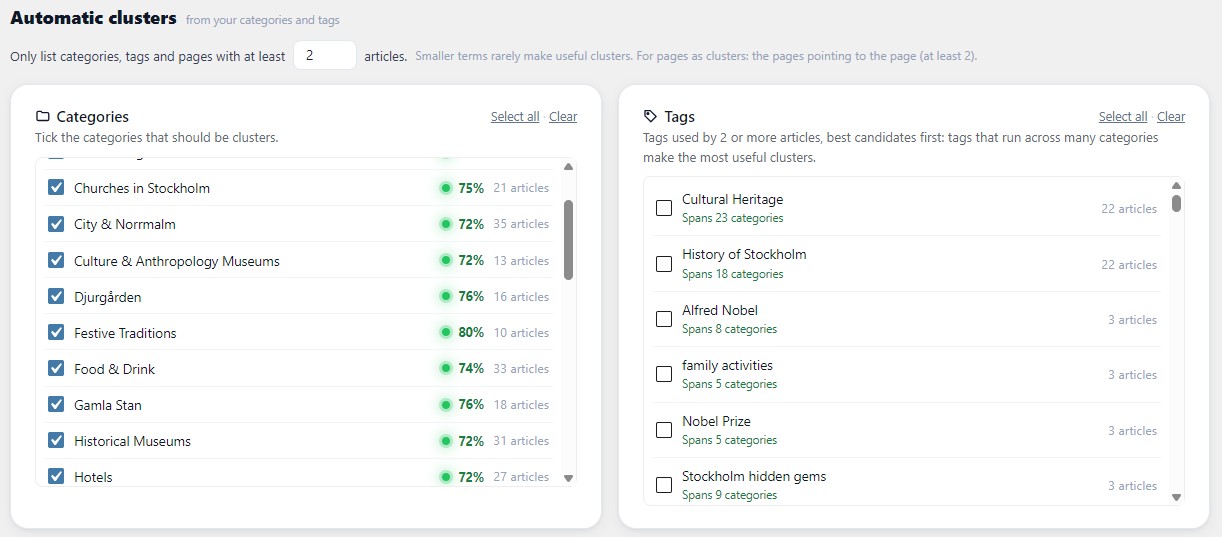
Task: Click tags list scroll up arrow
Action: pyautogui.click(x=1177, y=186)
